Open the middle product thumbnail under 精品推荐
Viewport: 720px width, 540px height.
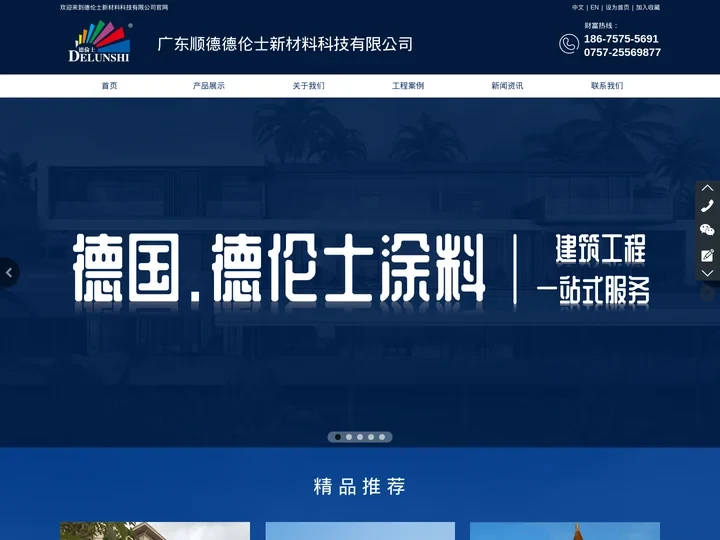360,531
